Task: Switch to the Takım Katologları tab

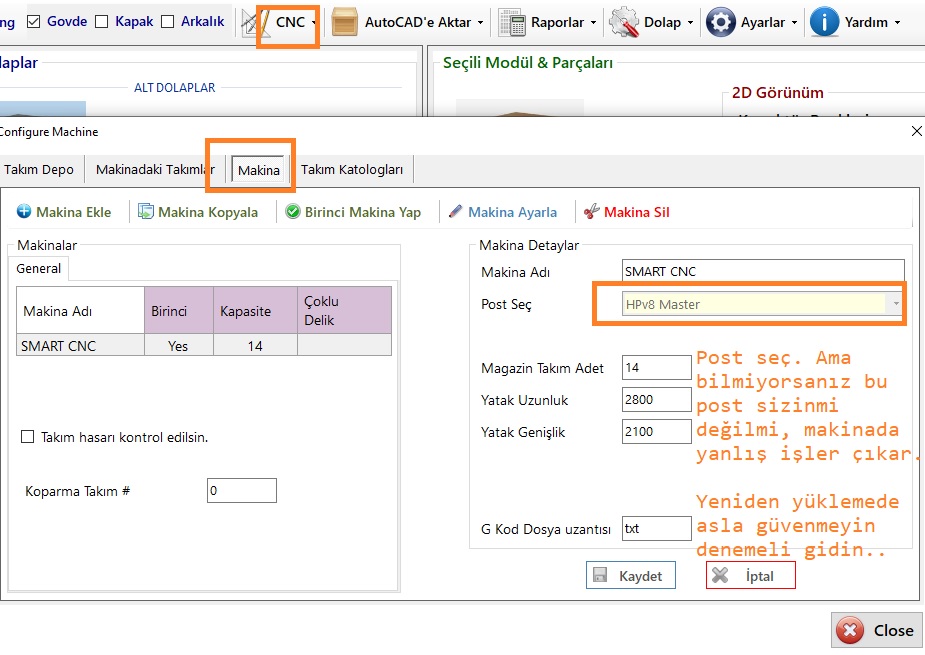Action: [352, 170]
